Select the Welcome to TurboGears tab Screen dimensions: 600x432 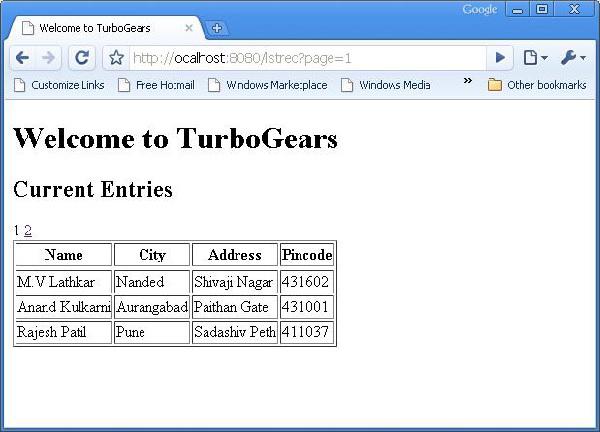[103, 28]
